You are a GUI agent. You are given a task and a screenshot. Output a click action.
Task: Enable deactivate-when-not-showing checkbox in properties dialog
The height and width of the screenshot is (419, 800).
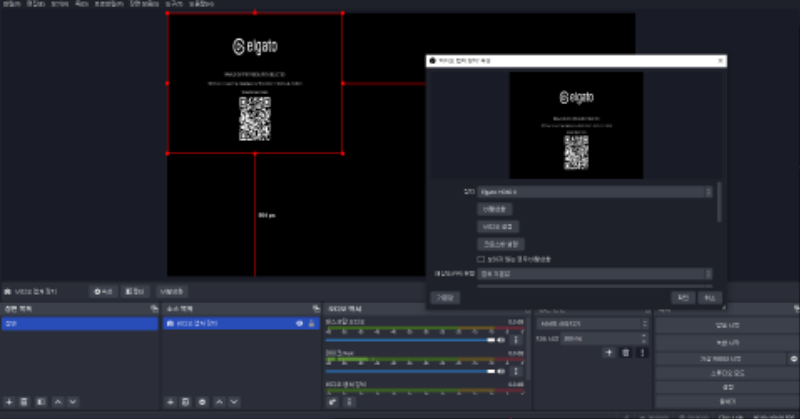[481, 259]
